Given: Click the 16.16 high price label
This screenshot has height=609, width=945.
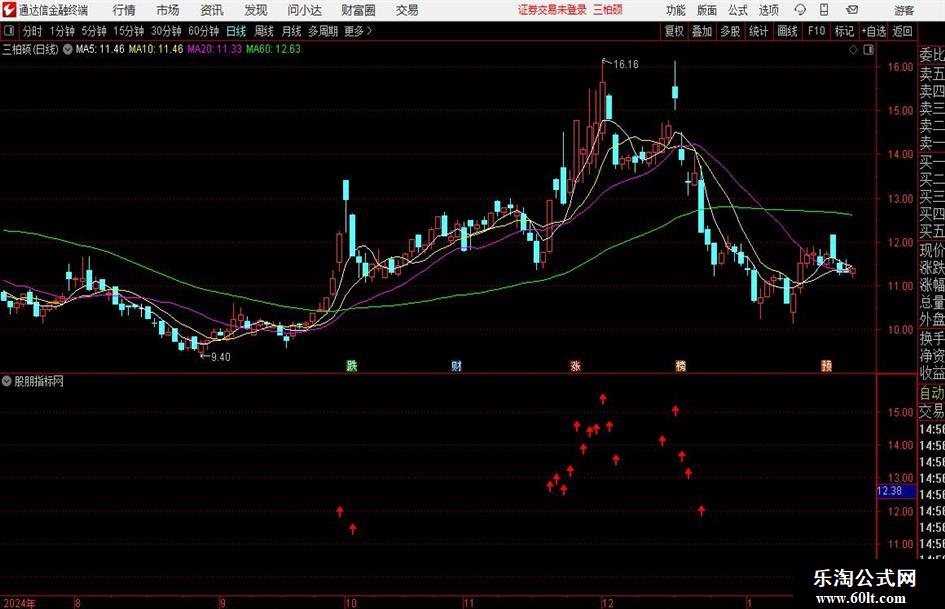Looking at the screenshot, I should pos(626,65).
